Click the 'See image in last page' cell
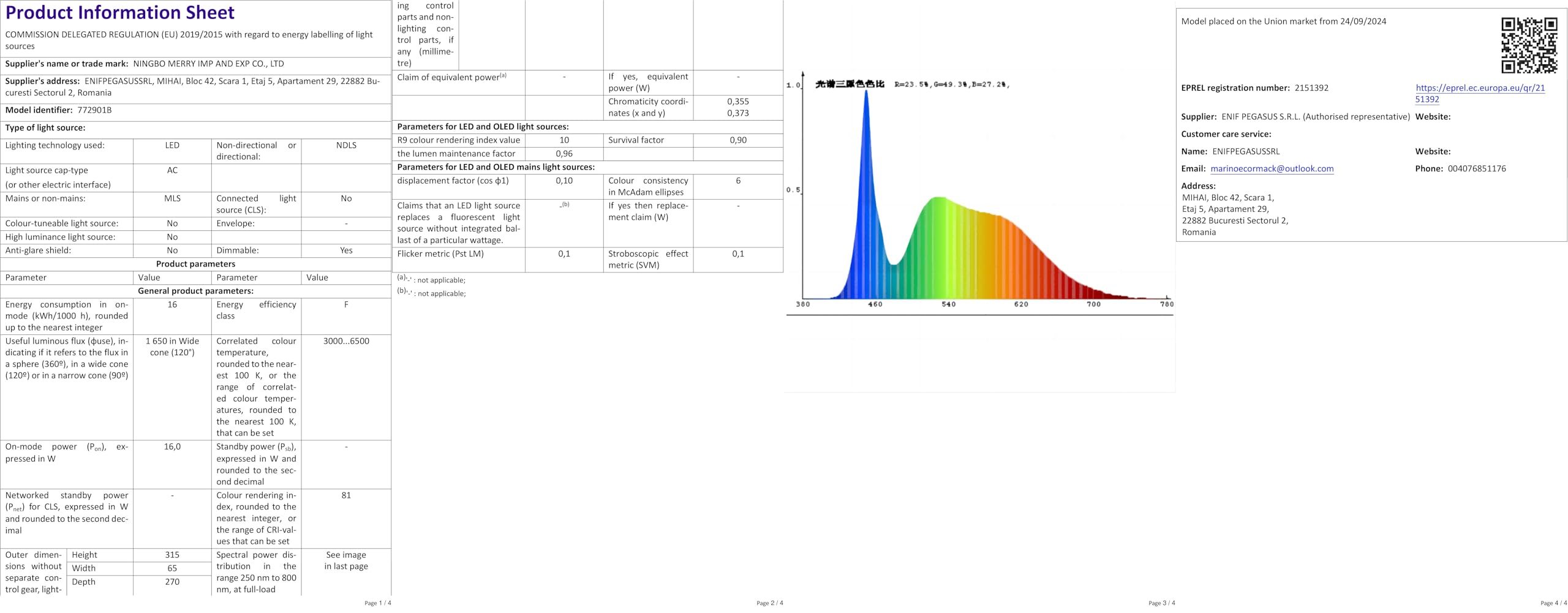Screen dimensions: 1568x613 346,560
